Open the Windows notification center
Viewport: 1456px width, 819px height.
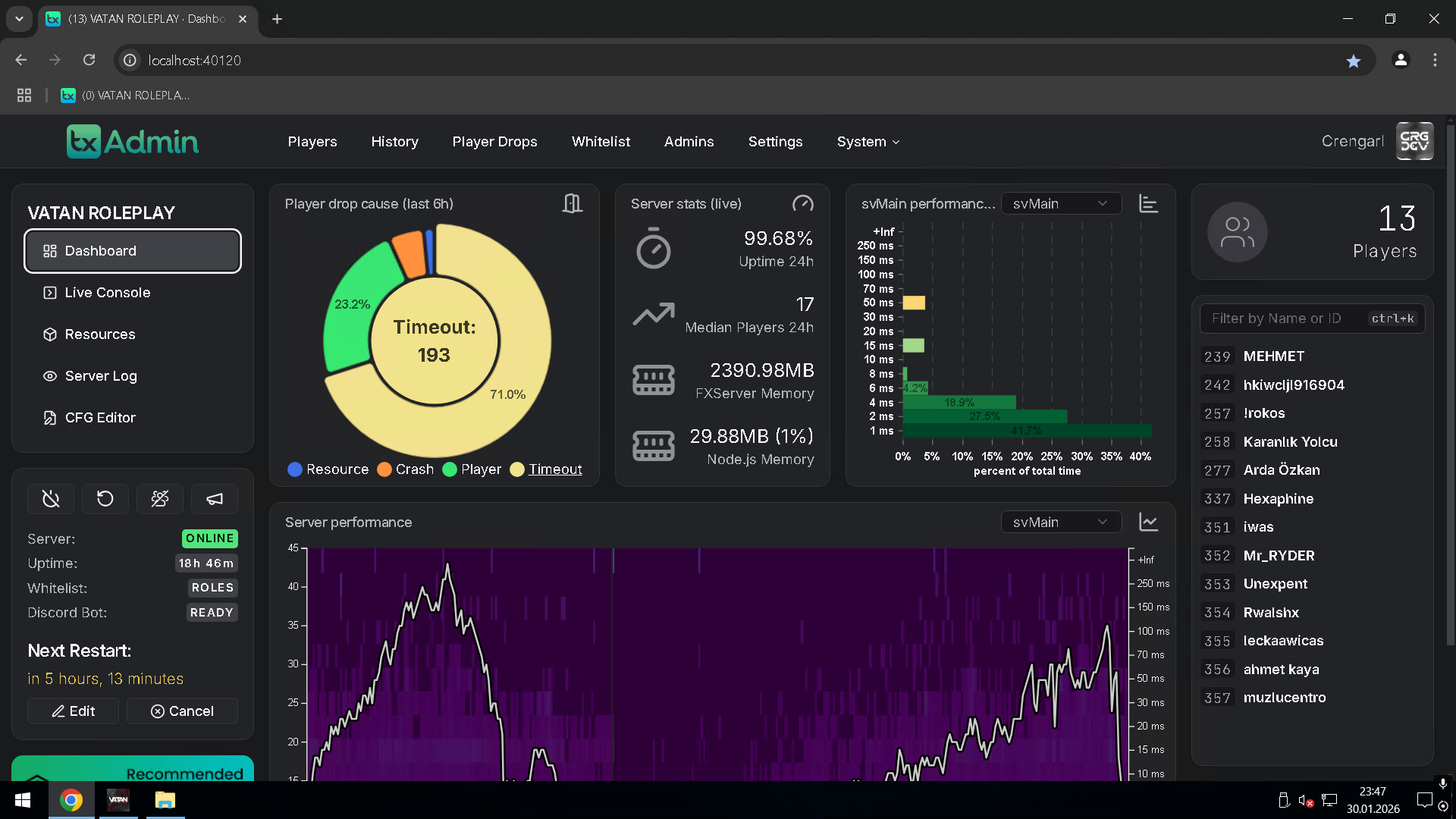tap(1424, 800)
